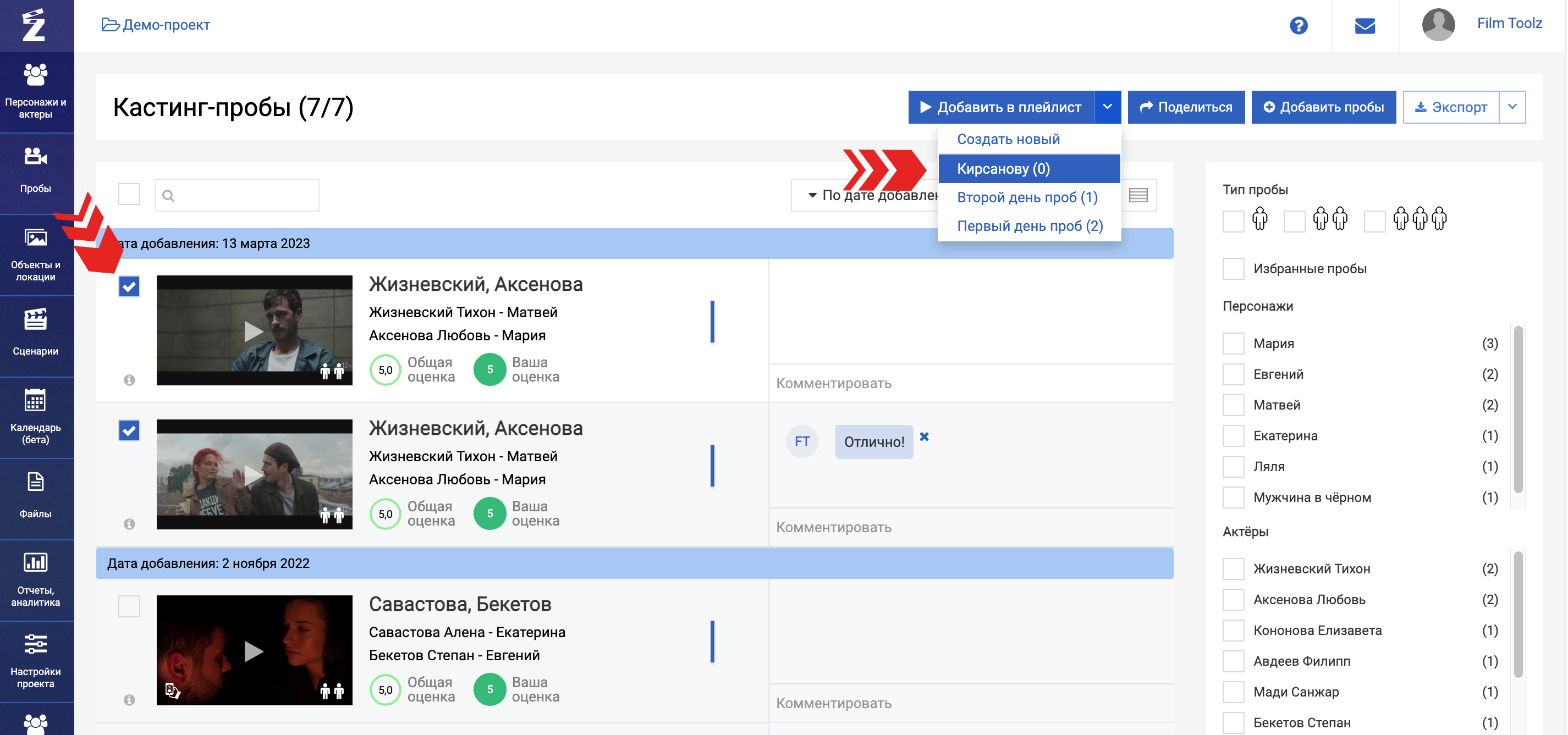Uncheck first Жизневский, Аксенова audition
The image size is (1568, 735).
129,286
